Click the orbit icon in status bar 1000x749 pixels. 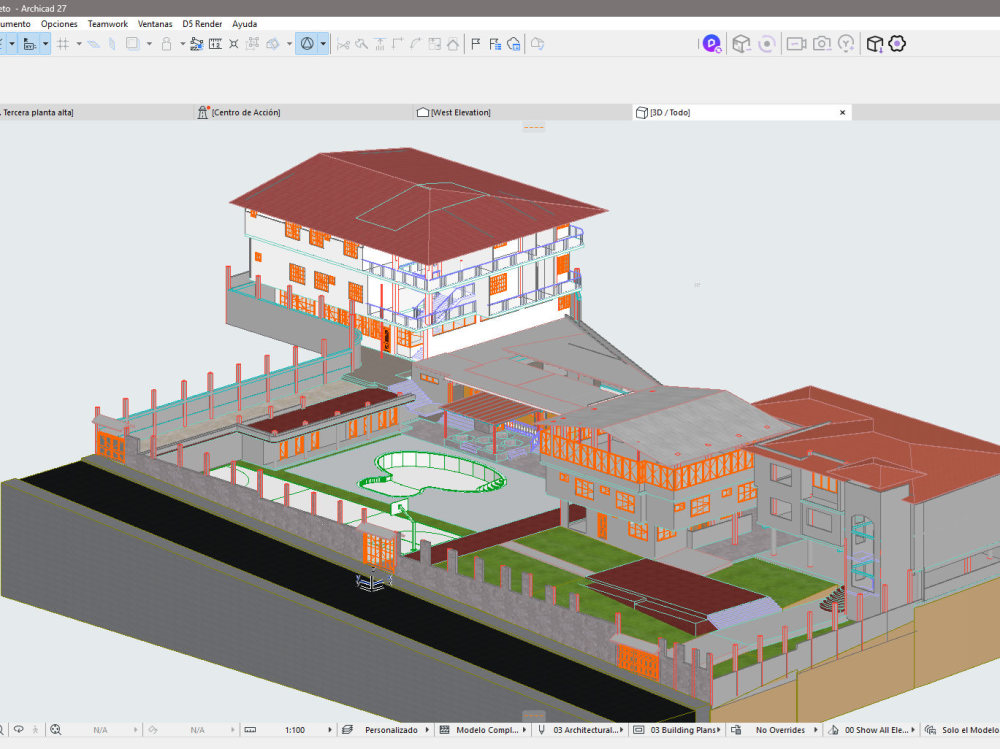(x=19, y=730)
